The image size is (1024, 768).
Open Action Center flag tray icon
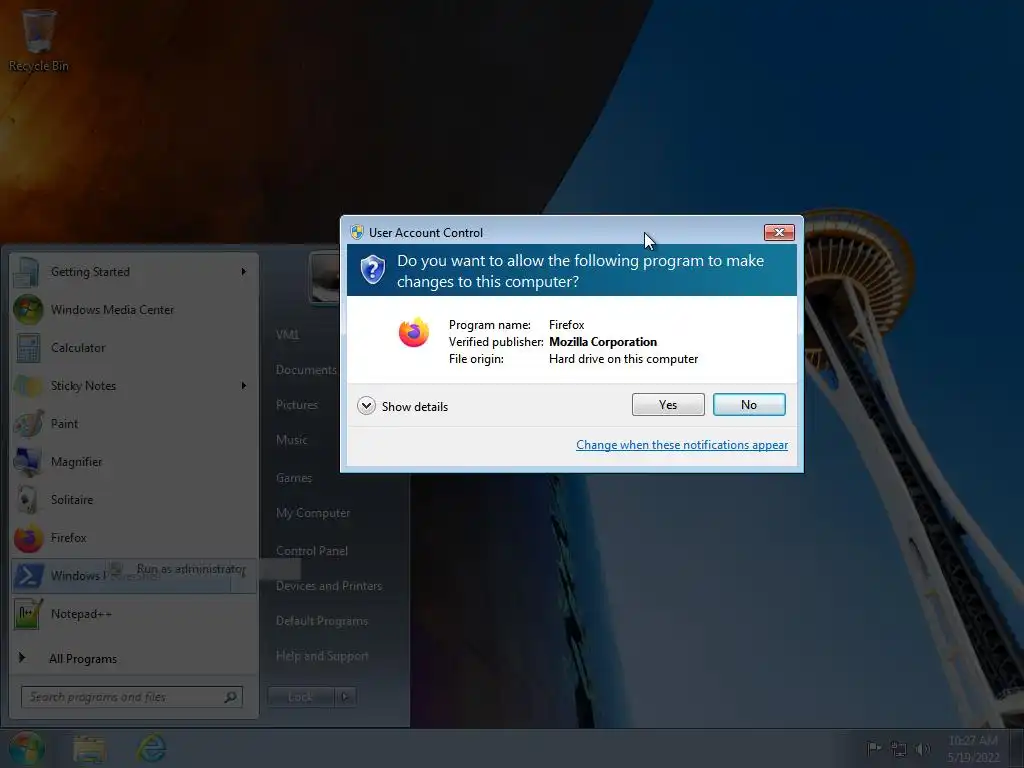[873, 748]
